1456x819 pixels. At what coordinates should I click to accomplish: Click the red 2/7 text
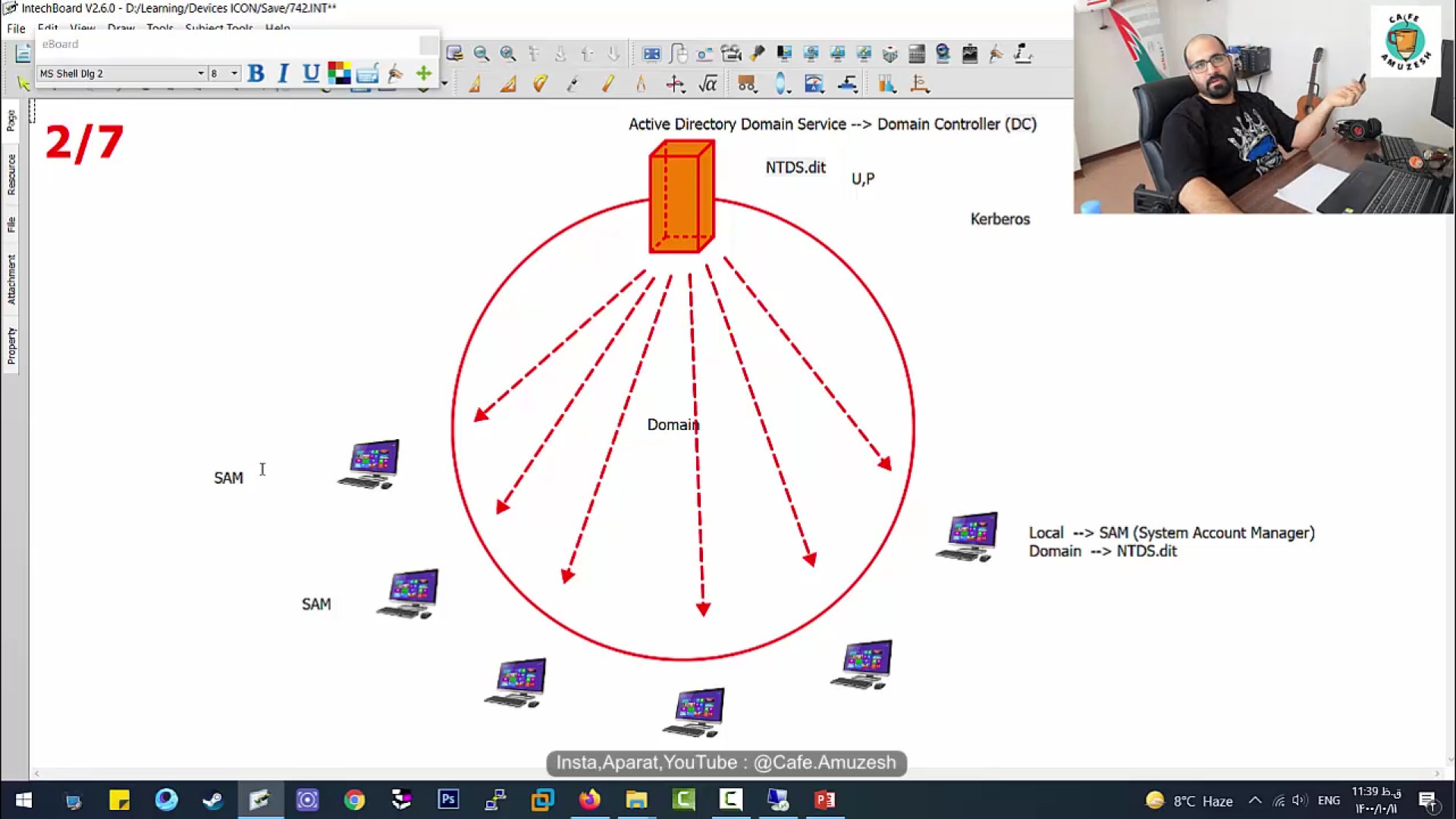point(84,142)
